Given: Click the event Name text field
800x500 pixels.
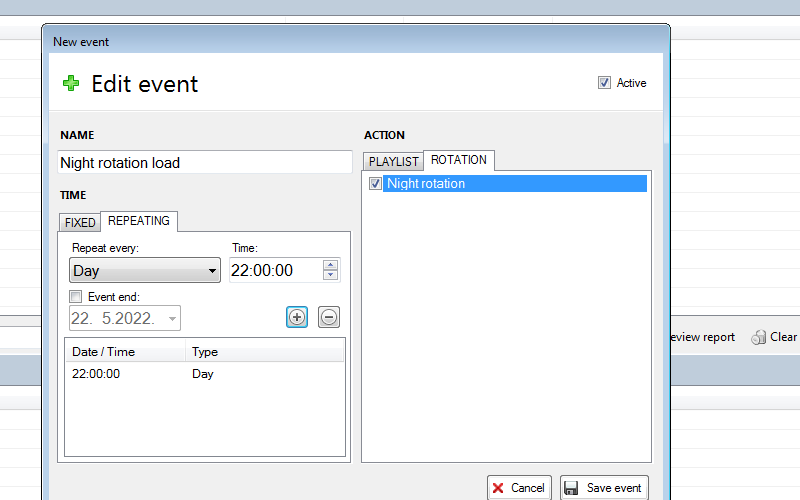Looking at the screenshot, I should coord(205,163).
